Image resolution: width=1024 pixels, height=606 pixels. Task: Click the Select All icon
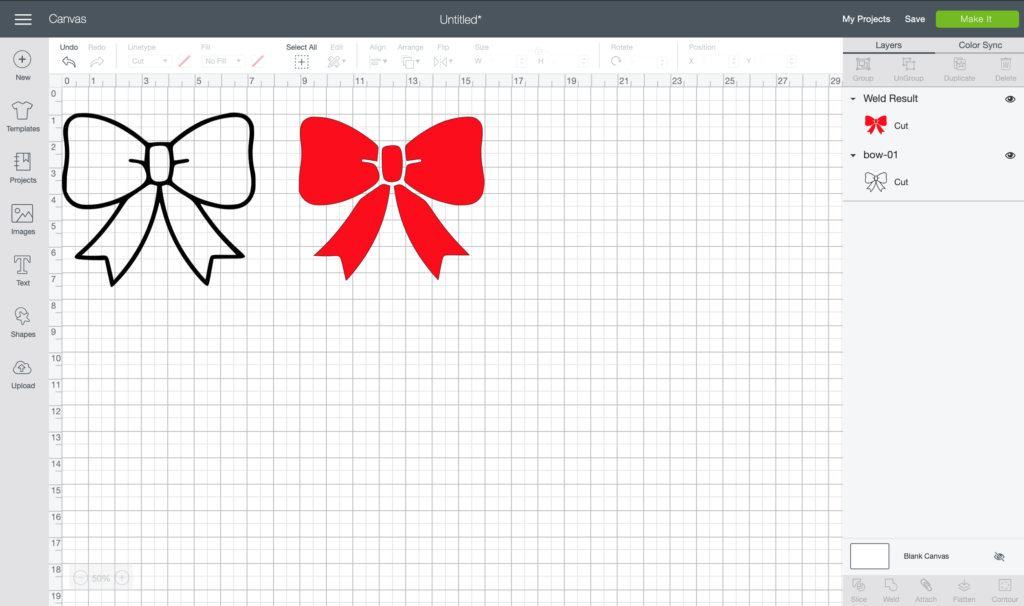[x=301, y=61]
